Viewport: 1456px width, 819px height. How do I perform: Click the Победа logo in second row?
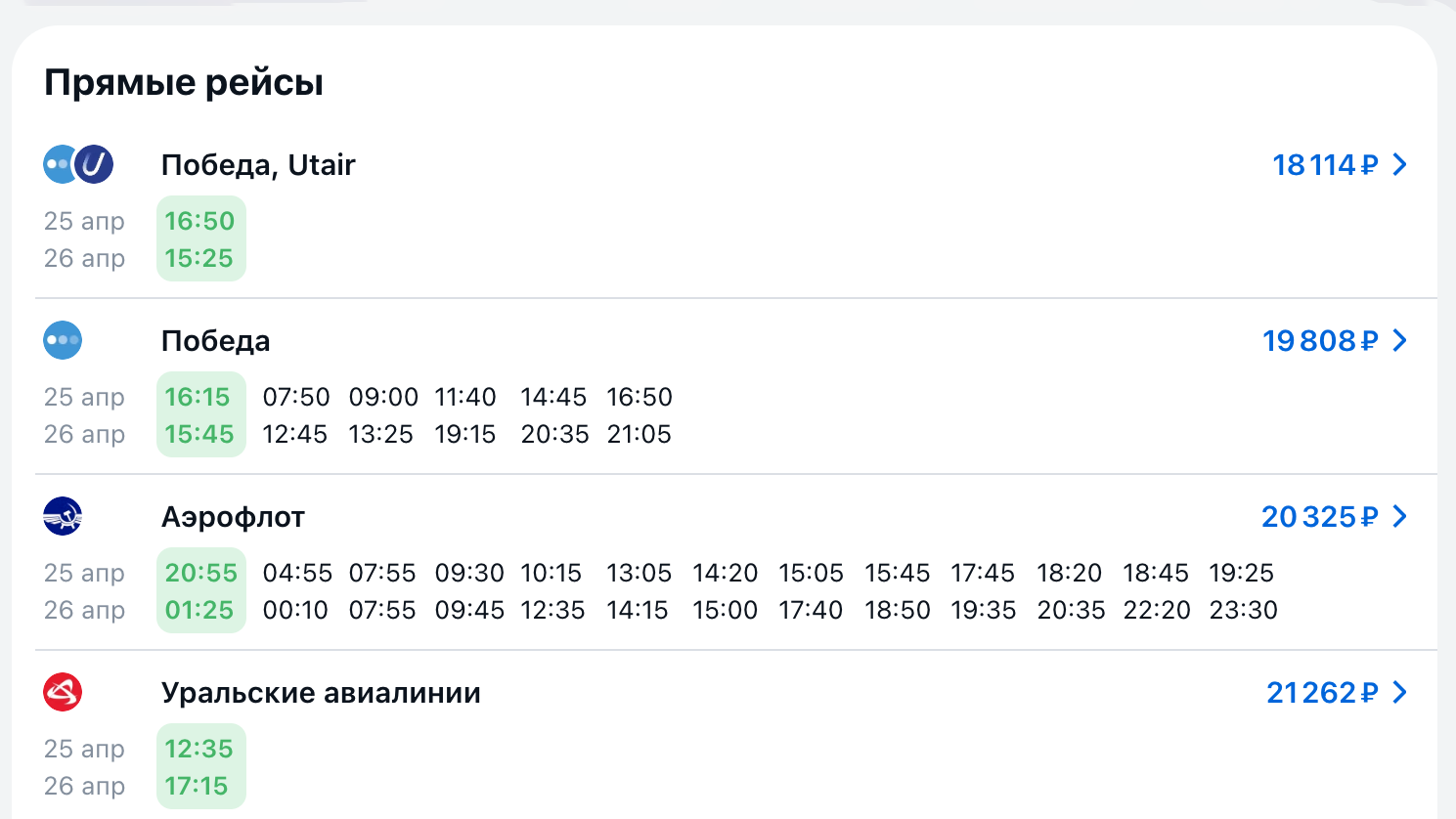(x=63, y=340)
